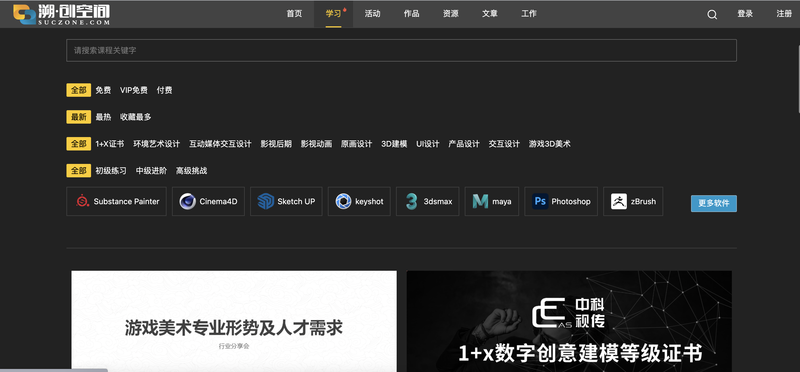Filter by 环境艺术设计 category
Image resolution: width=800 pixels, height=372 pixels.
[x=157, y=144]
